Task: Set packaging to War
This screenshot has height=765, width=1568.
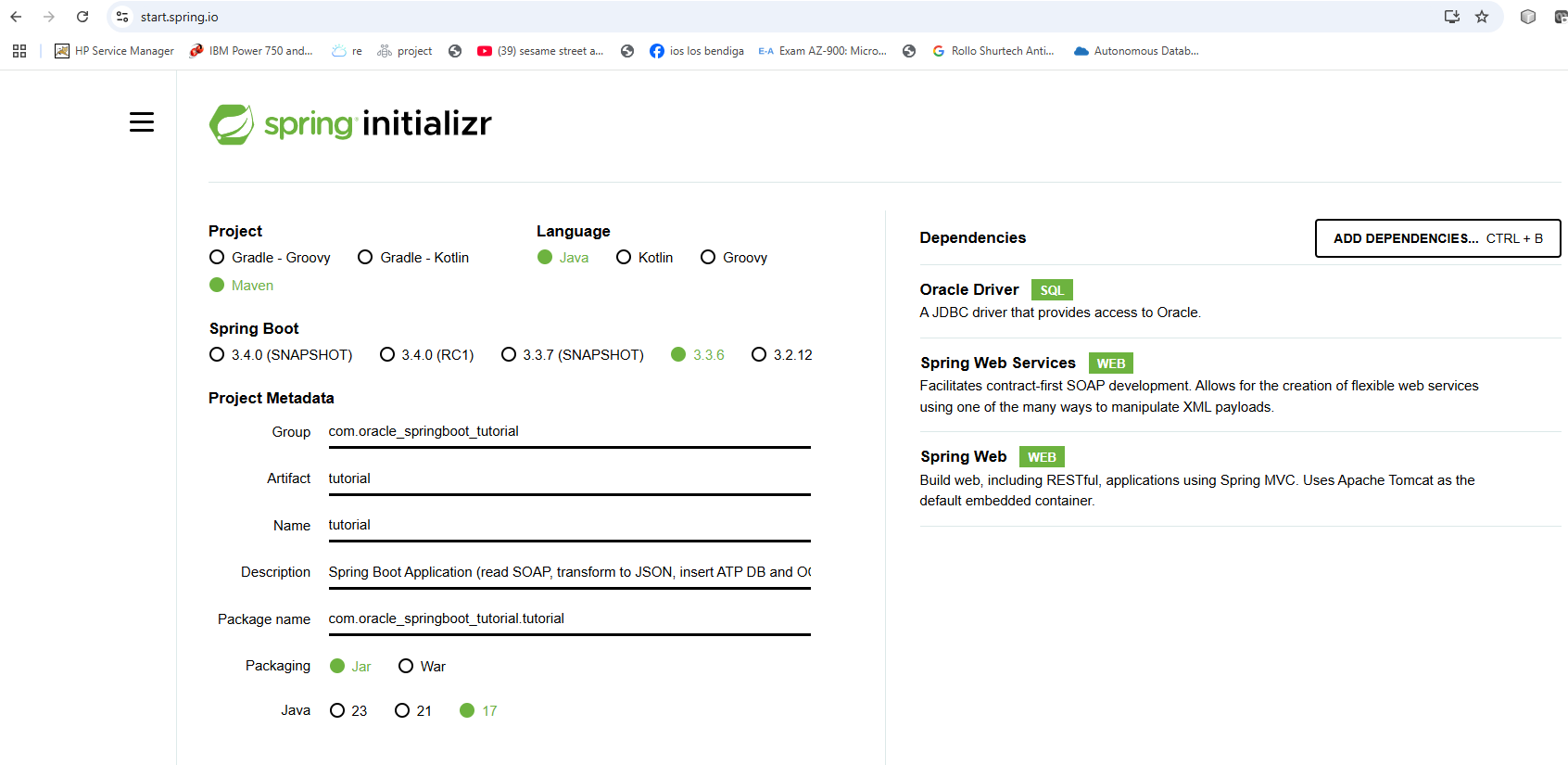Action: 422,667
